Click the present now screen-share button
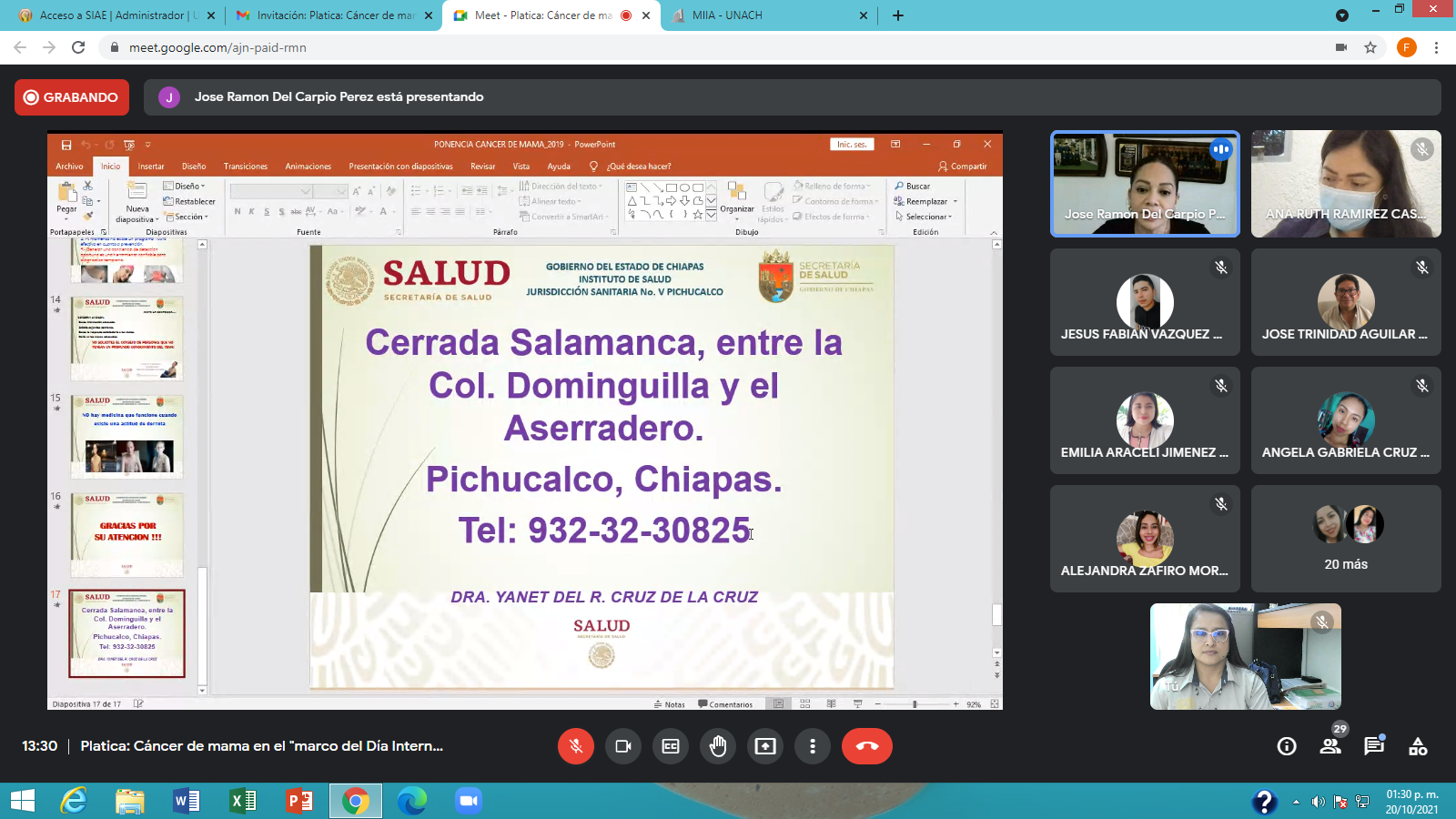Screen dimensions: 1456x819 tap(765, 746)
